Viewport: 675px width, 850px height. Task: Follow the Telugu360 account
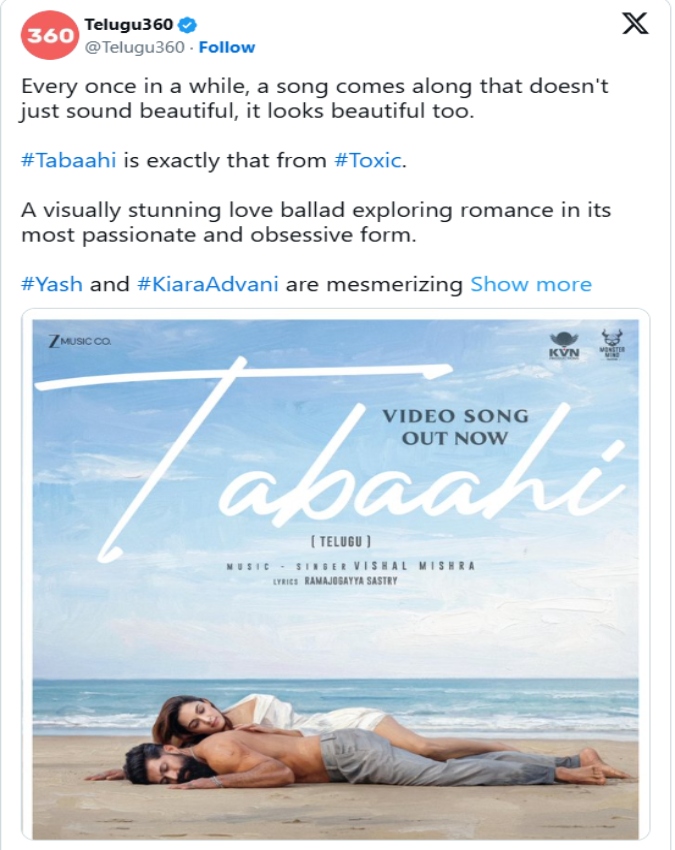[227, 48]
